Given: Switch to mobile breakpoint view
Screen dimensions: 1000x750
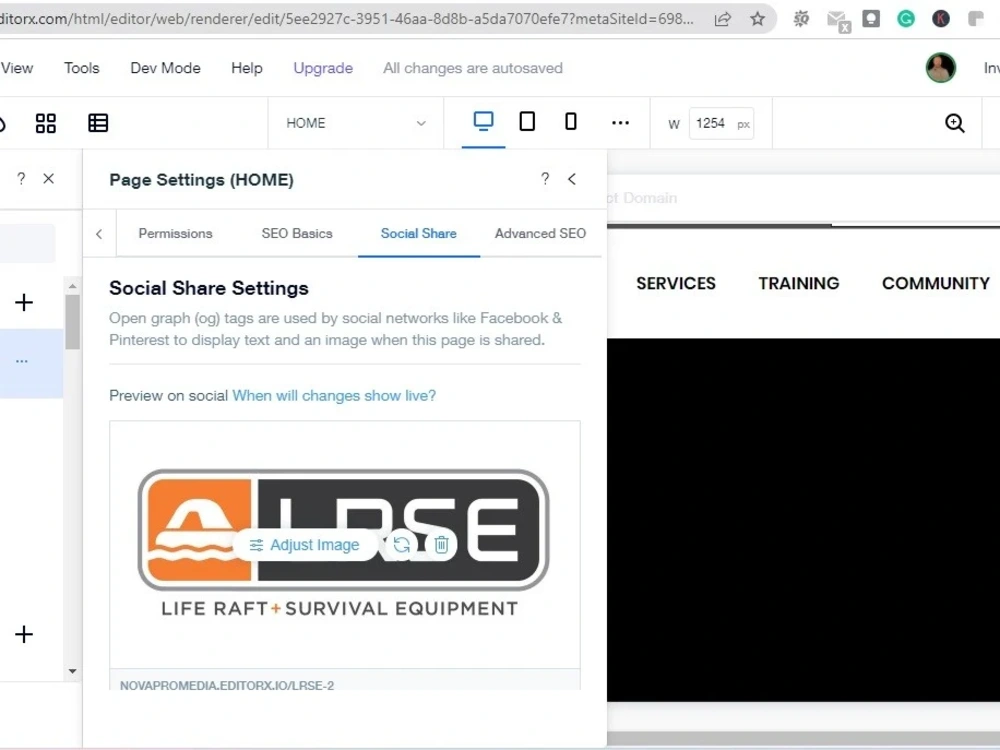Looking at the screenshot, I should point(571,121).
